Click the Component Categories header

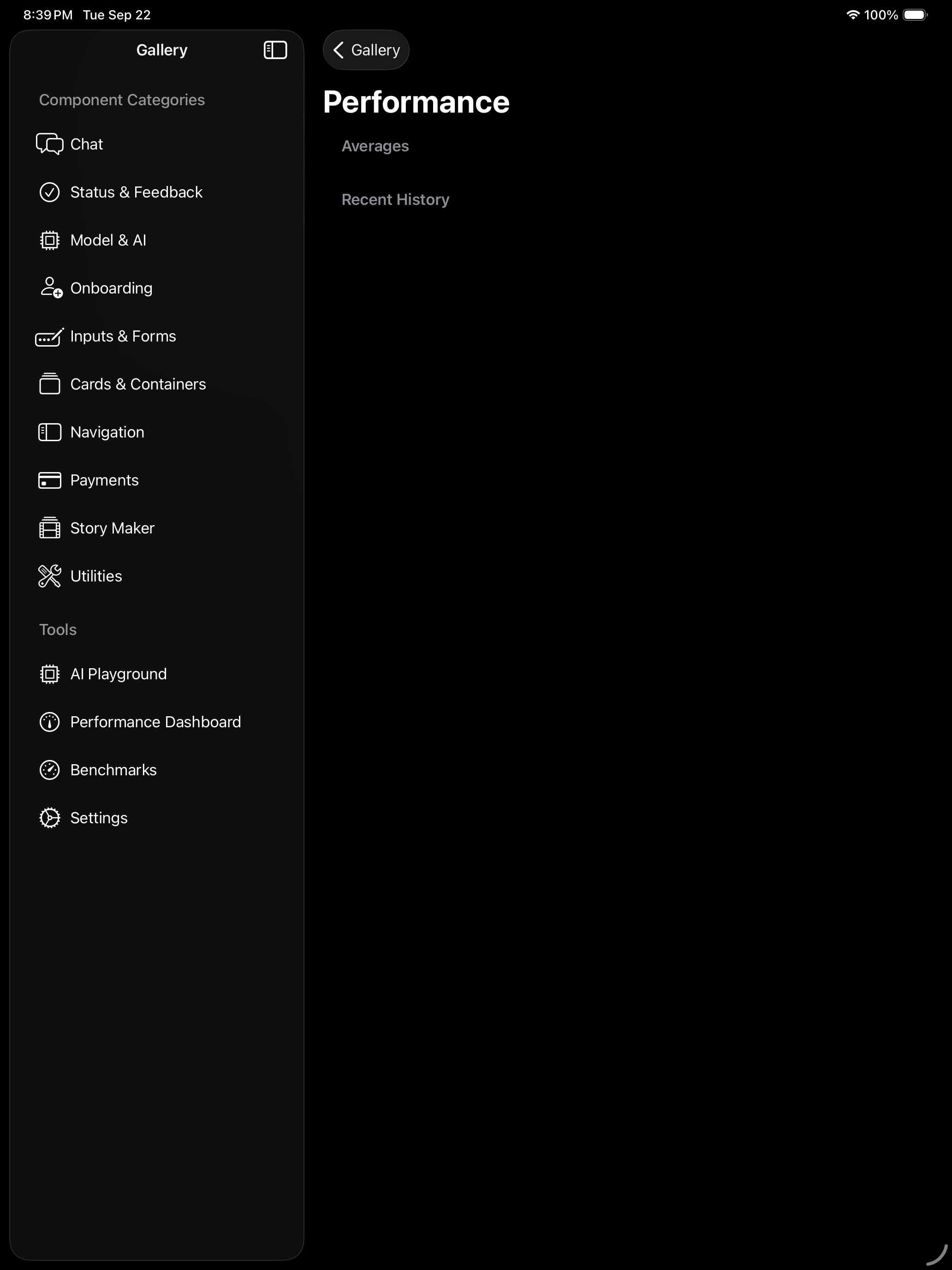click(x=122, y=100)
